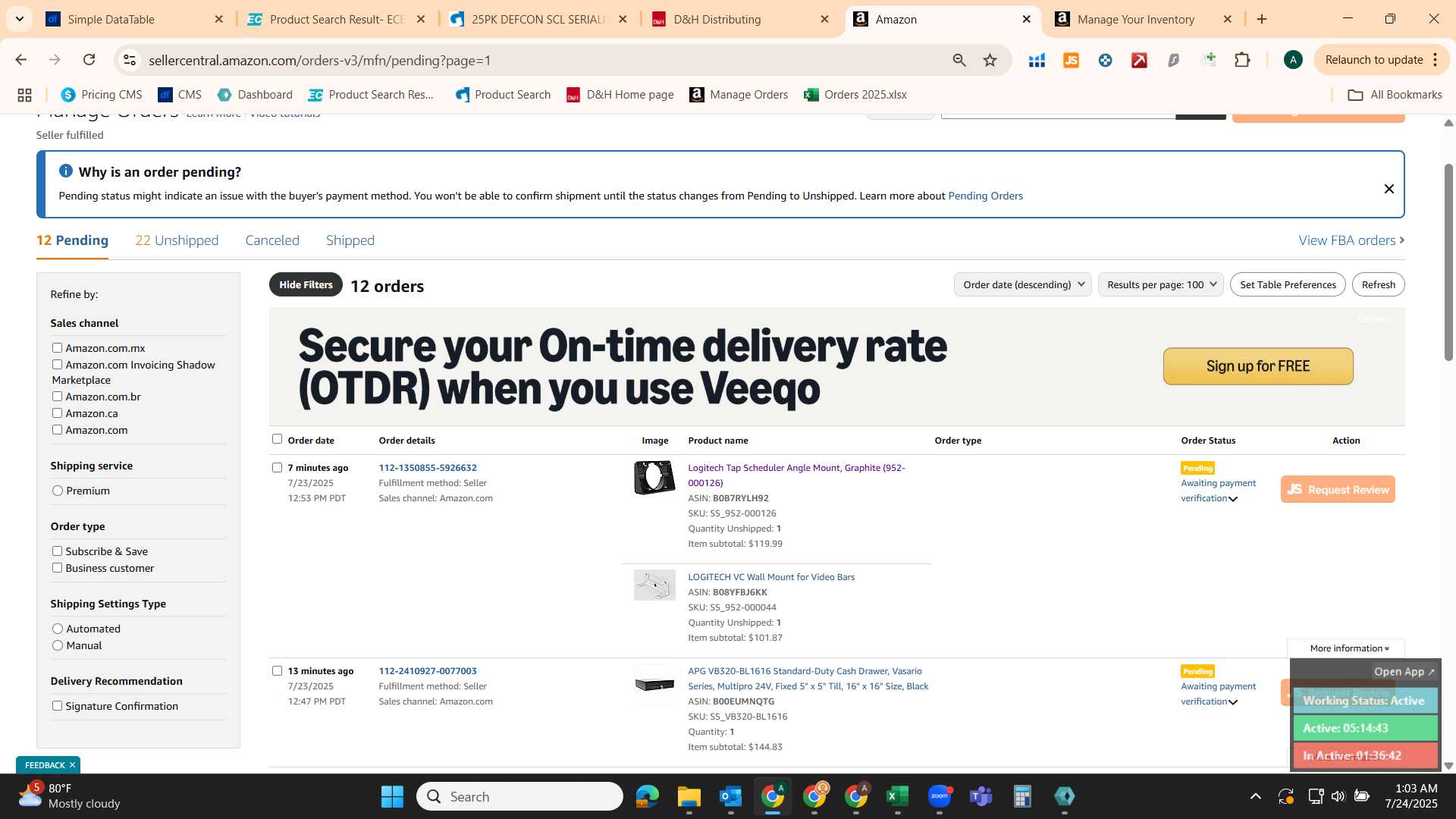The height and width of the screenshot is (819, 1456).
Task: Toggle the select-all orders checkbox
Action: click(277, 439)
